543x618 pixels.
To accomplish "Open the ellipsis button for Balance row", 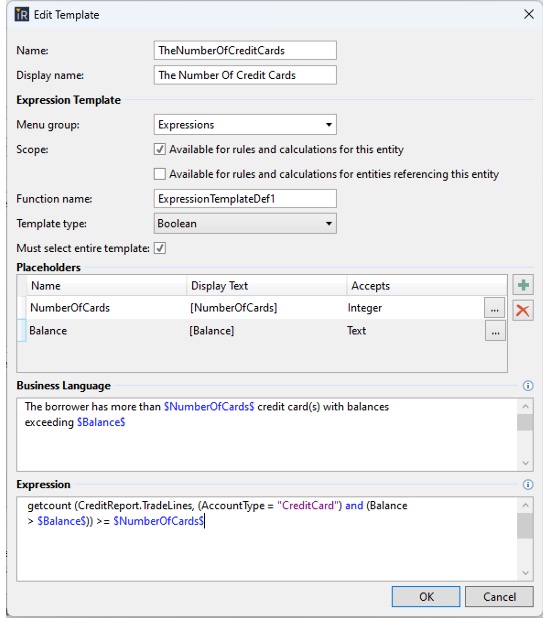I will click(x=495, y=331).
